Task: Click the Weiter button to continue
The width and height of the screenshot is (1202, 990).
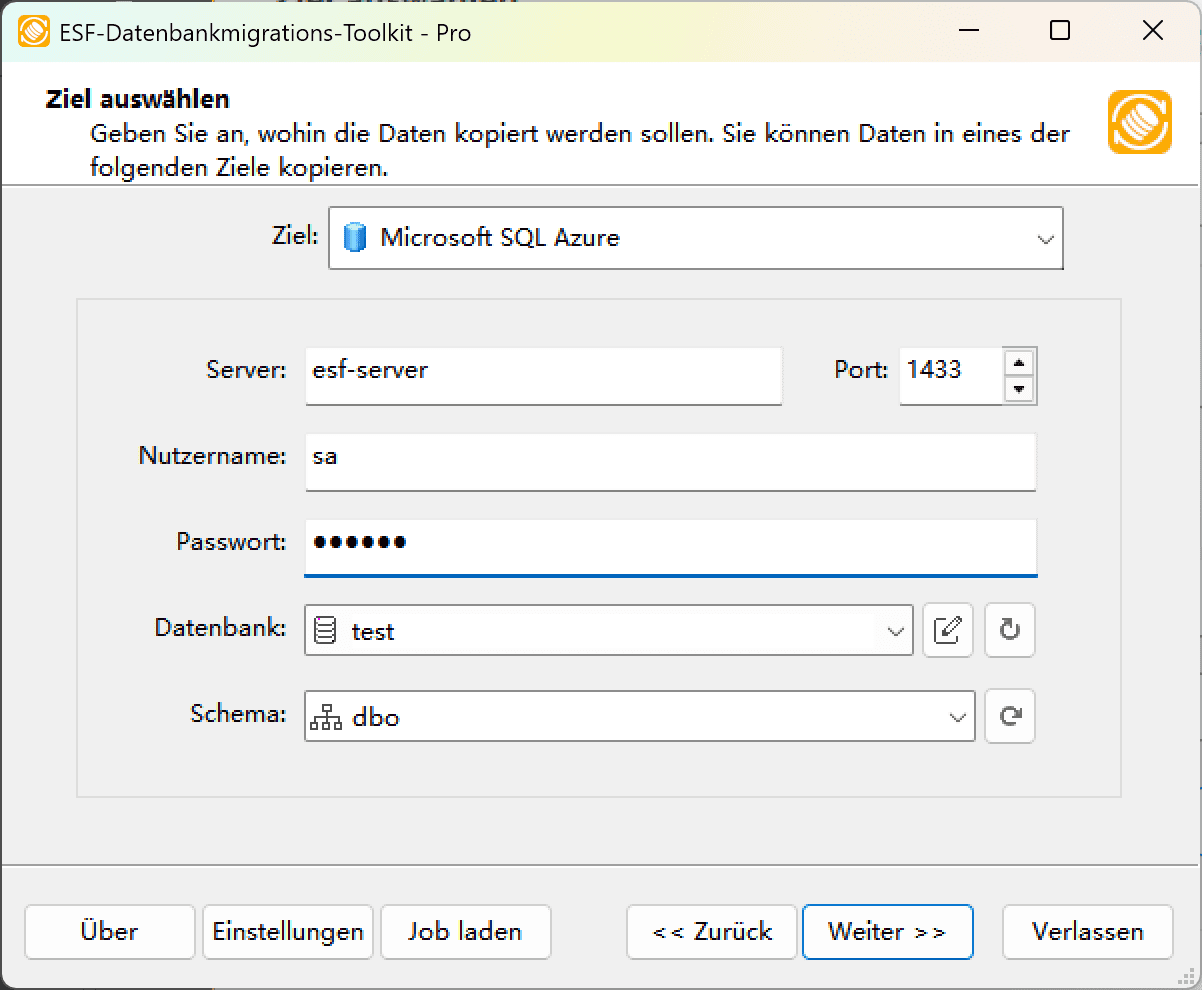Action: coord(887,931)
